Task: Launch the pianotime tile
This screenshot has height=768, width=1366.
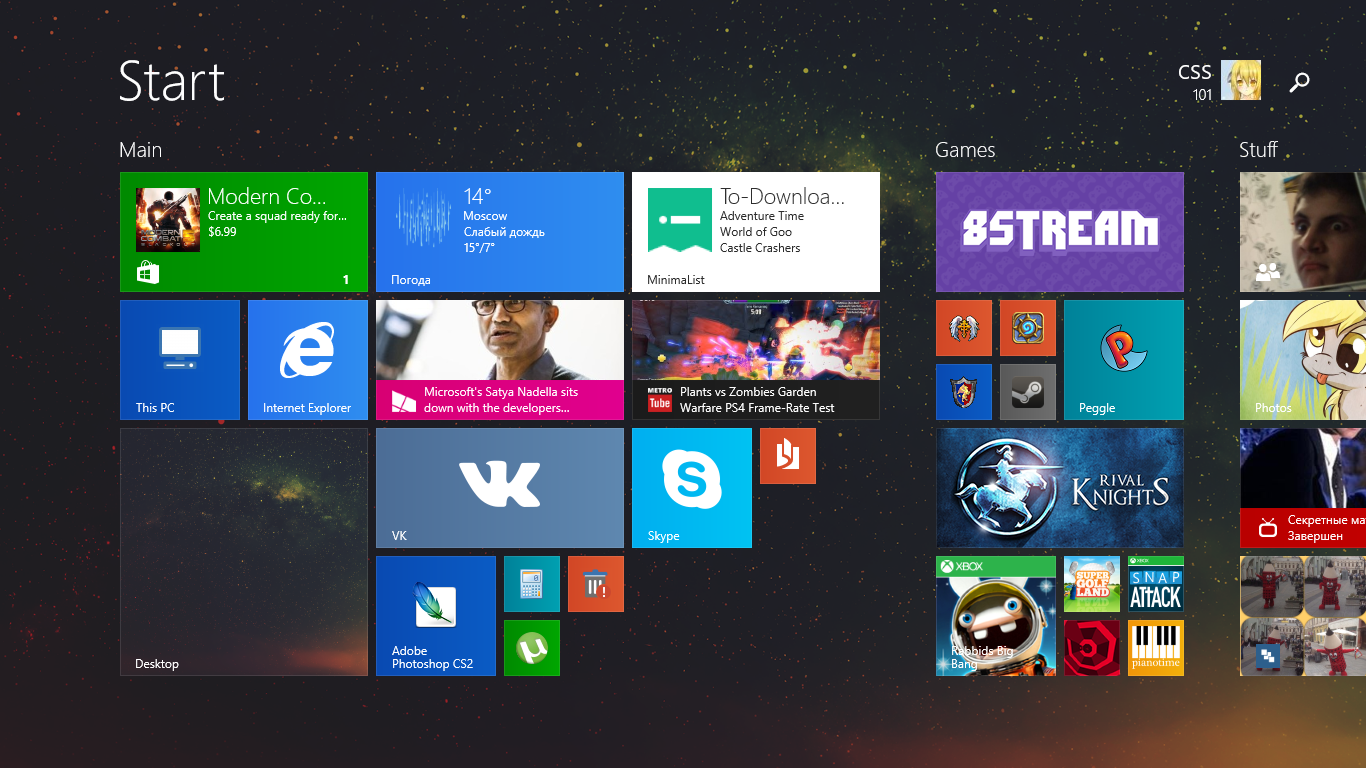Action: (1156, 648)
